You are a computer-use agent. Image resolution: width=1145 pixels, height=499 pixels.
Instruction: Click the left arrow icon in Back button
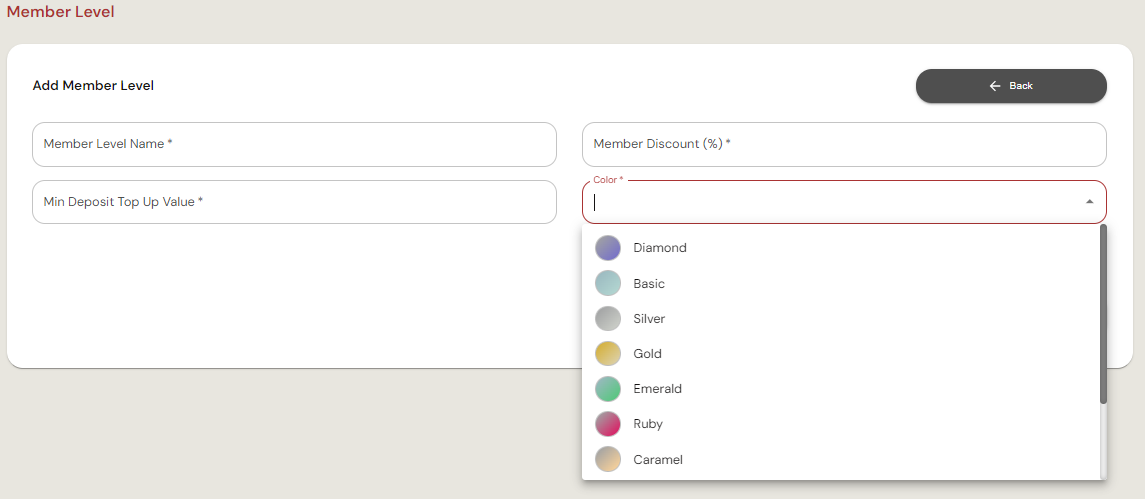[995, 86]
